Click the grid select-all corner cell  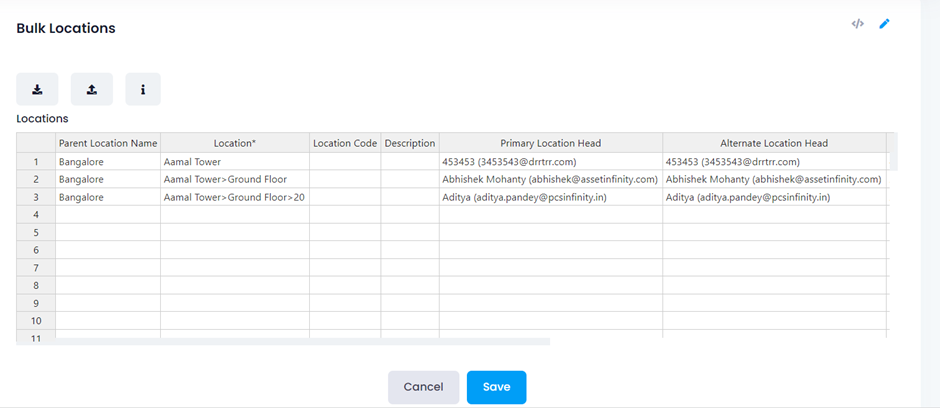coord(36,143)
